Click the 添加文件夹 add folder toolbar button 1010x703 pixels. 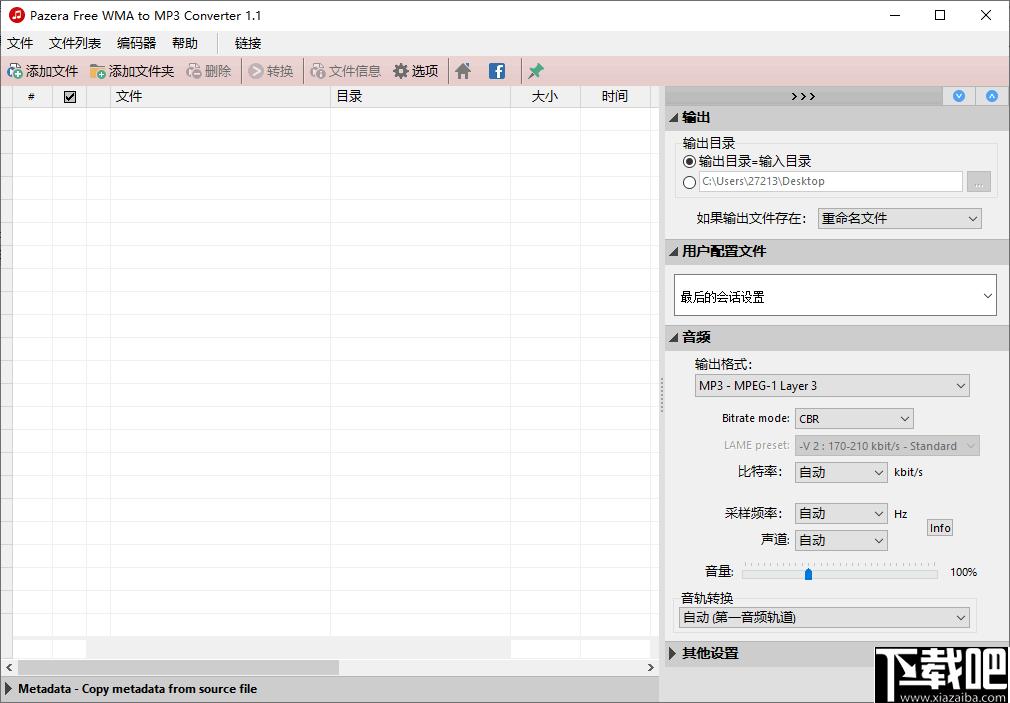pyautogui.click(x=132, y=71)
